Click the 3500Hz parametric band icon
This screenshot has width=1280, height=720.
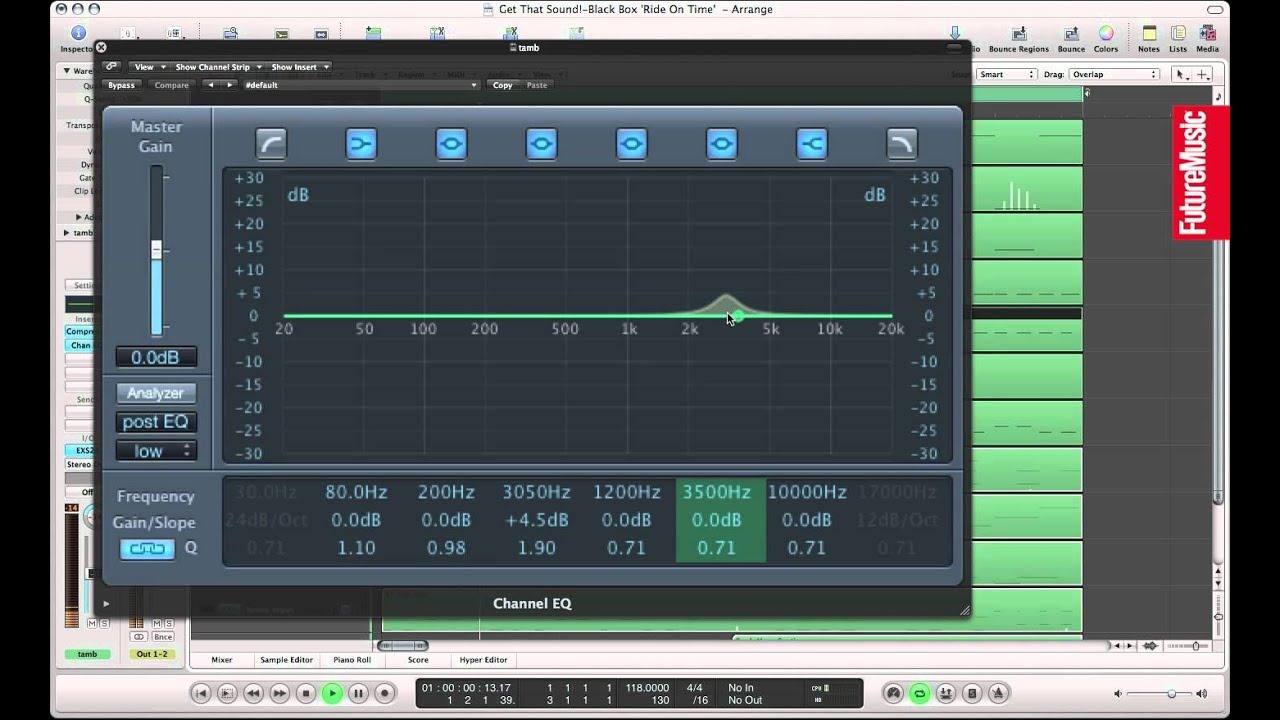721,144
